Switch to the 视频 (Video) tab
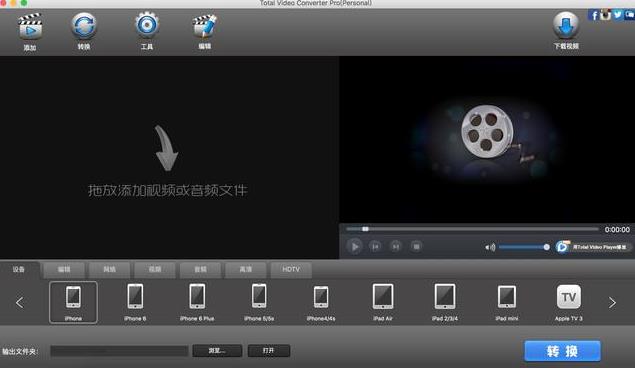The width and height of the screenshot is (635, 368). (155, 270)
